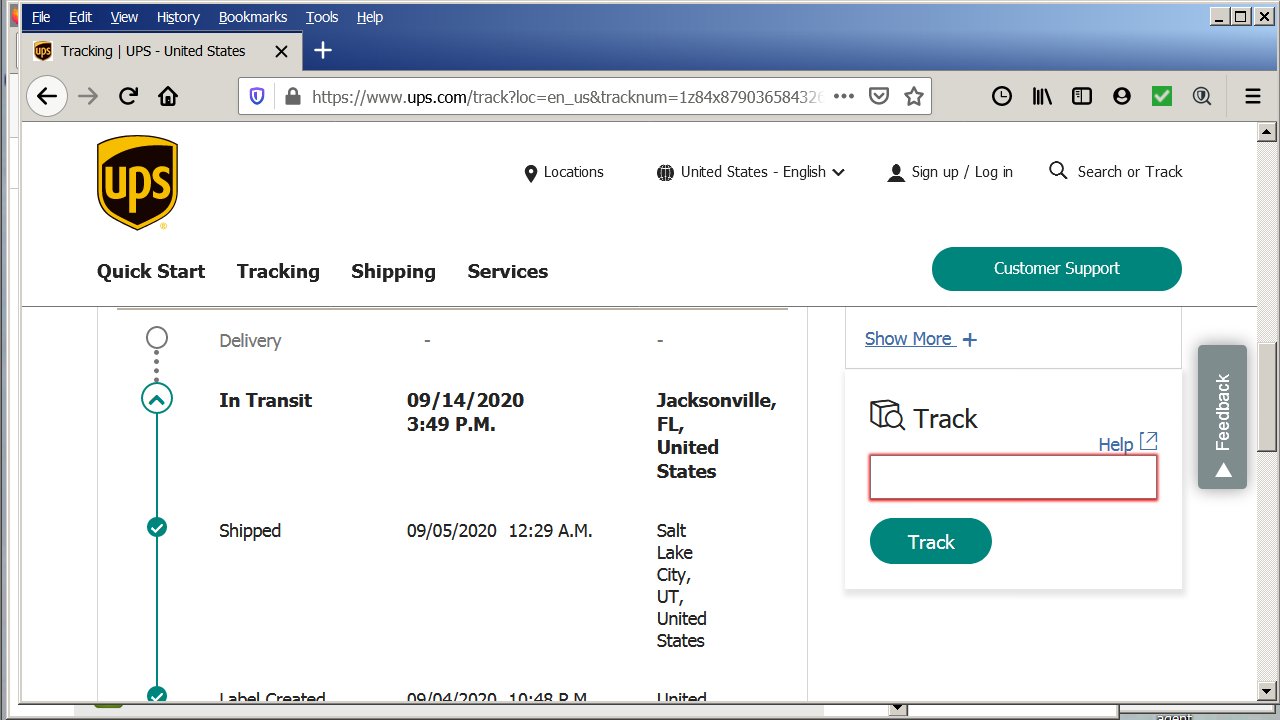
Task: Open United States - English language dropdown
Action: 751,172
